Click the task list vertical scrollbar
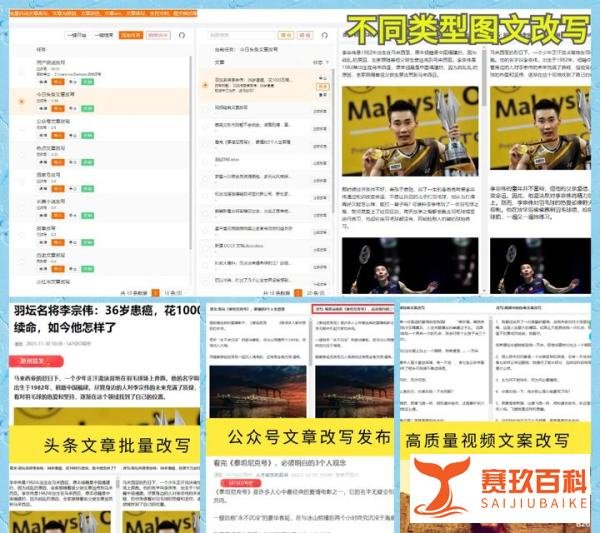The width and height of the screenshot is (600, 533). (191, 153)
